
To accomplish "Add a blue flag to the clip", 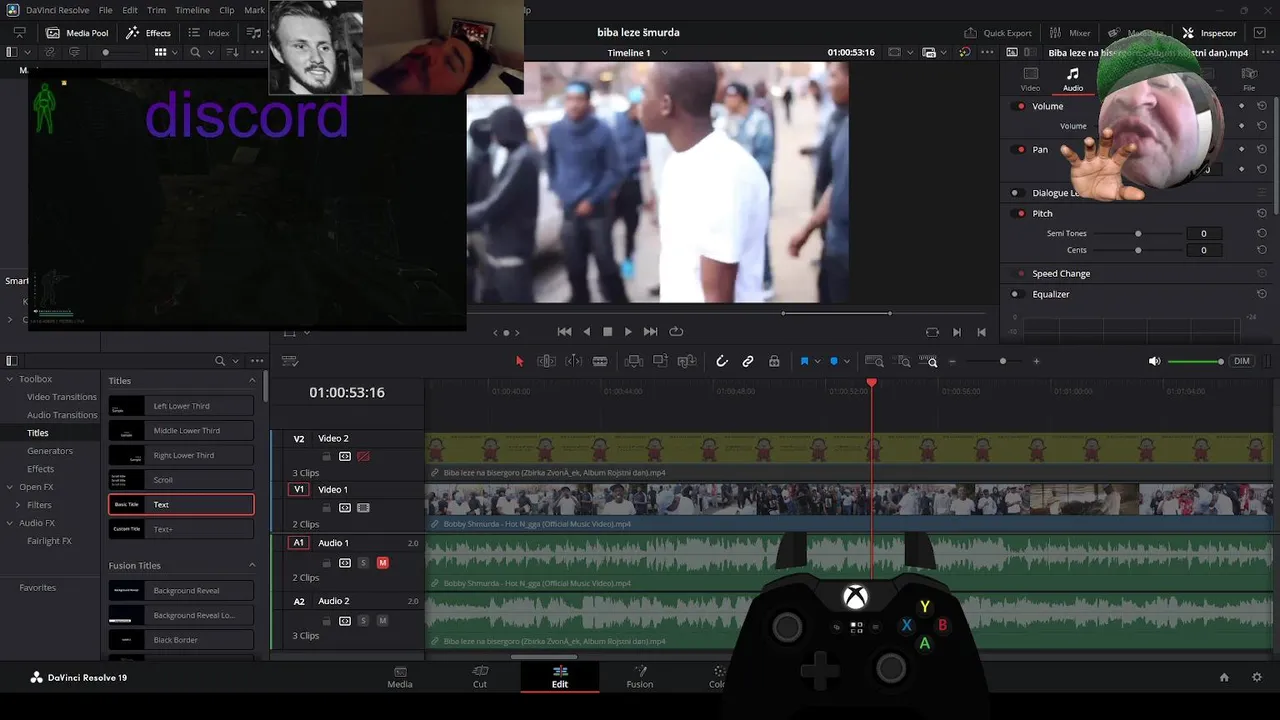I will pos(804,361).
